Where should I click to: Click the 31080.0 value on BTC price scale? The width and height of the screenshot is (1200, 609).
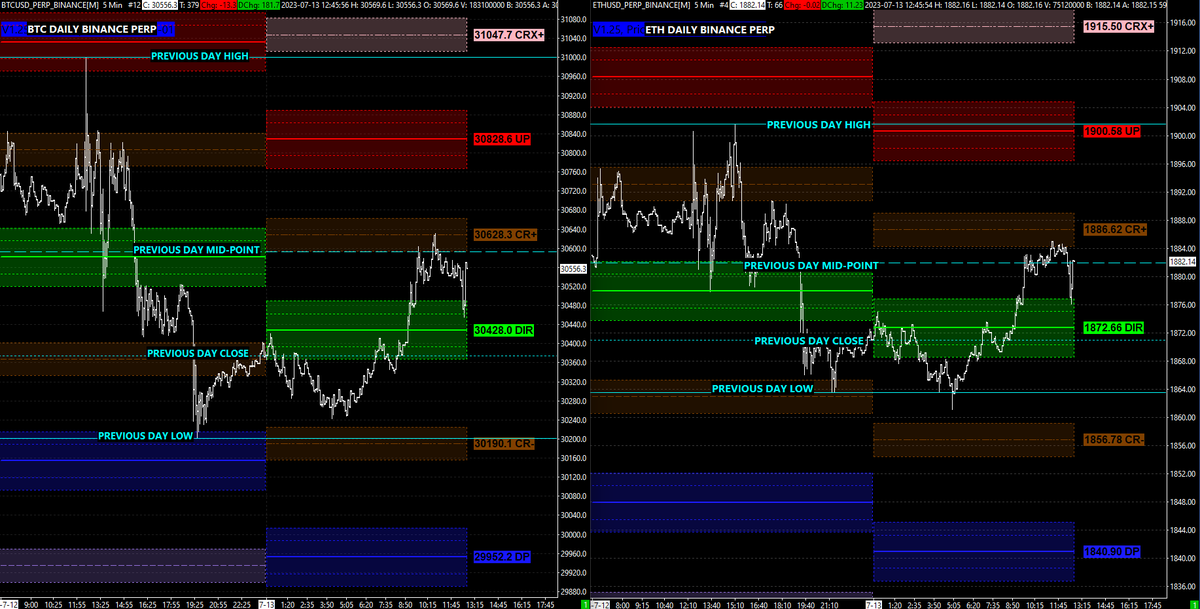tap(574, 20)
